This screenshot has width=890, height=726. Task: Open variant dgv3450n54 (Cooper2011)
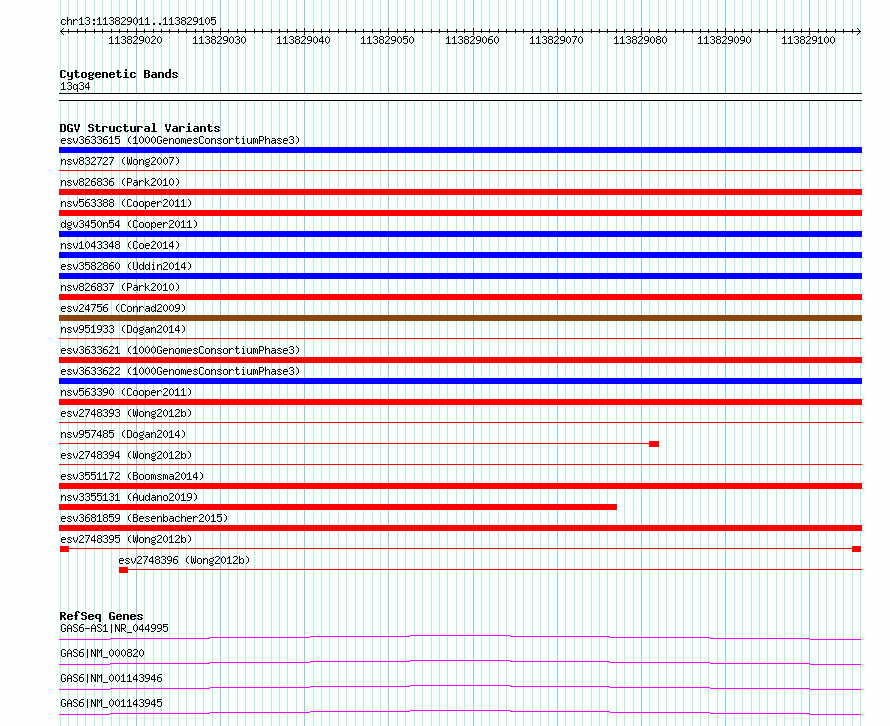tap(129, 224)
